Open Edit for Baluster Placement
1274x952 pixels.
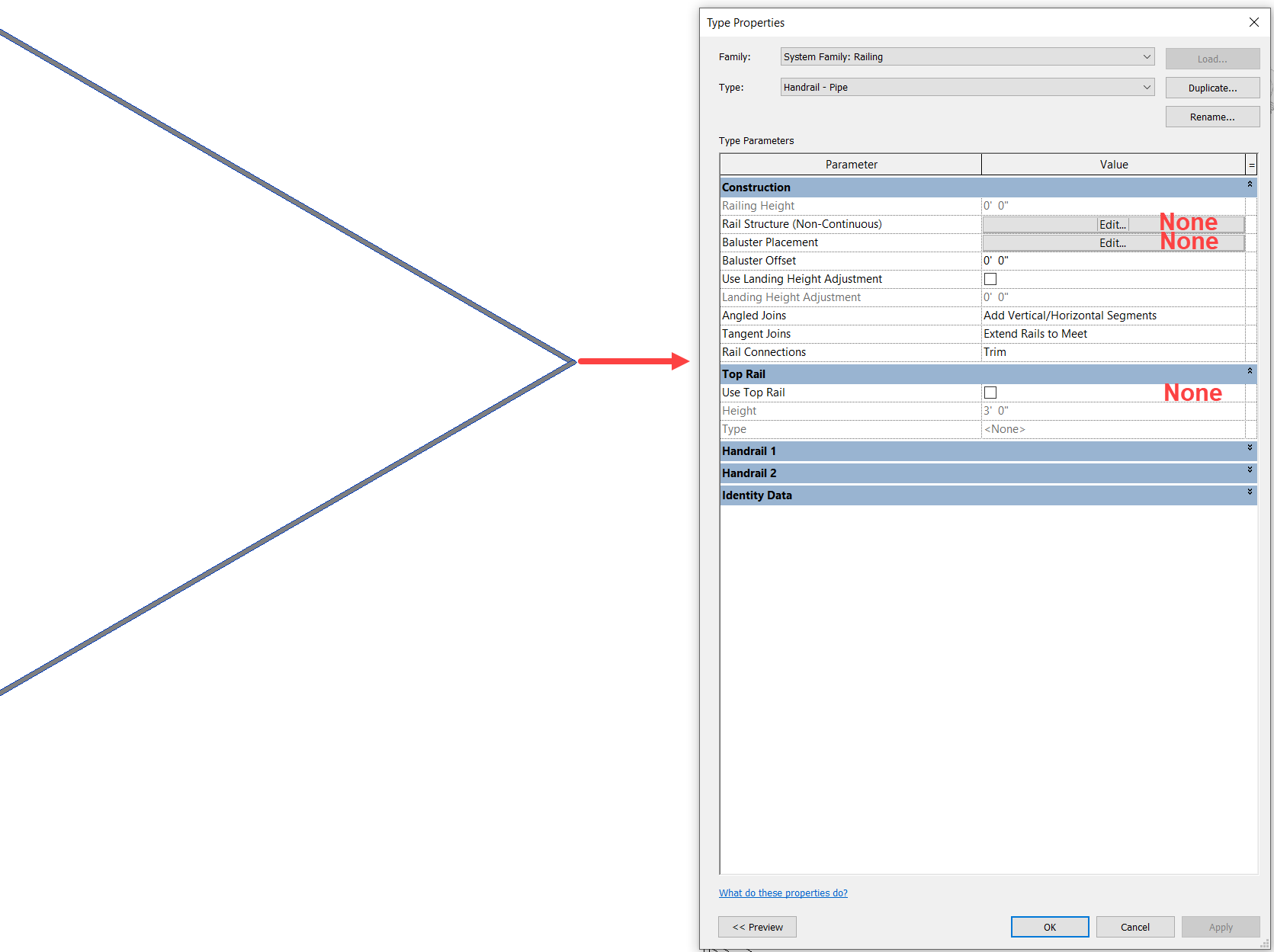pyautogui.click(x=1112, y=242)
